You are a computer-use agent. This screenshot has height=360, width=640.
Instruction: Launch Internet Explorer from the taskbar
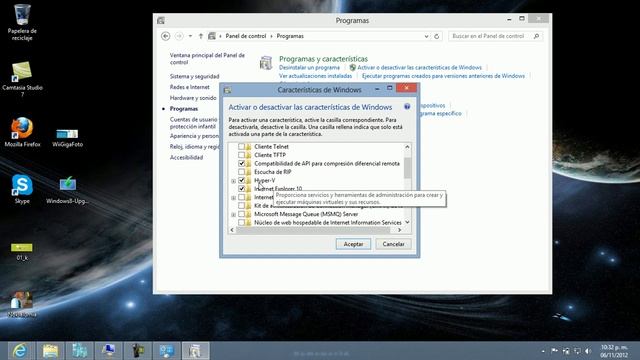pos(20,351)
